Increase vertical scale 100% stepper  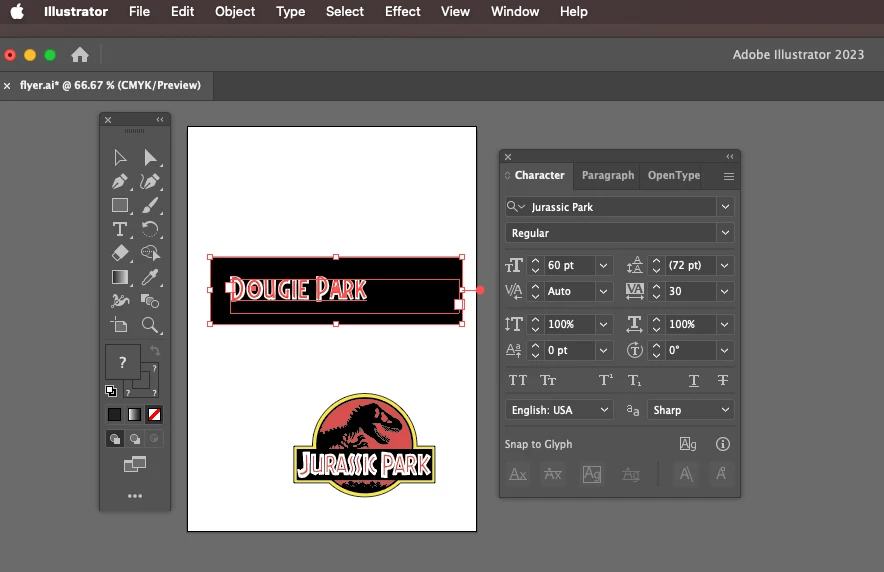pyautogui.click(x=536, y=320)
